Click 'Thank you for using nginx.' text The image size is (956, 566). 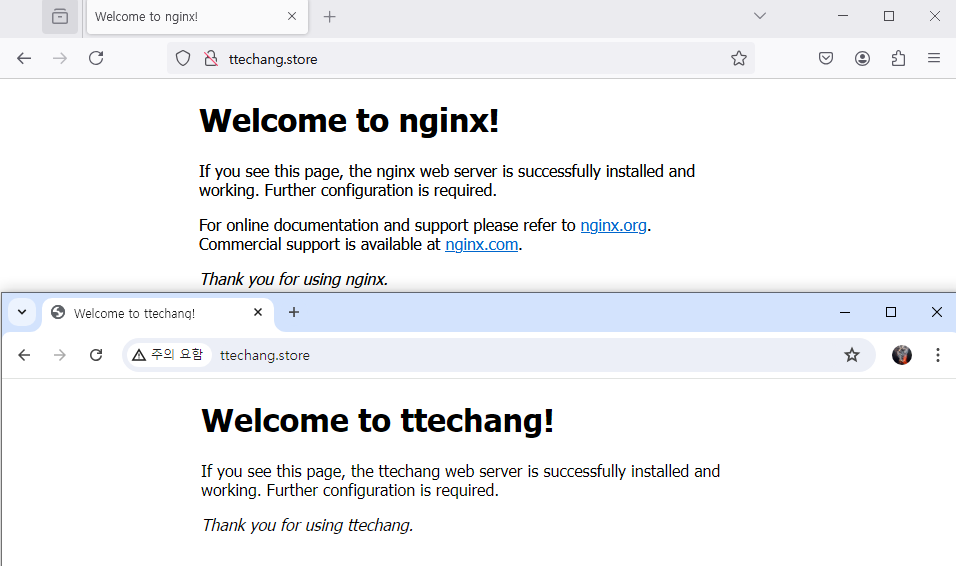pos(294,279)
